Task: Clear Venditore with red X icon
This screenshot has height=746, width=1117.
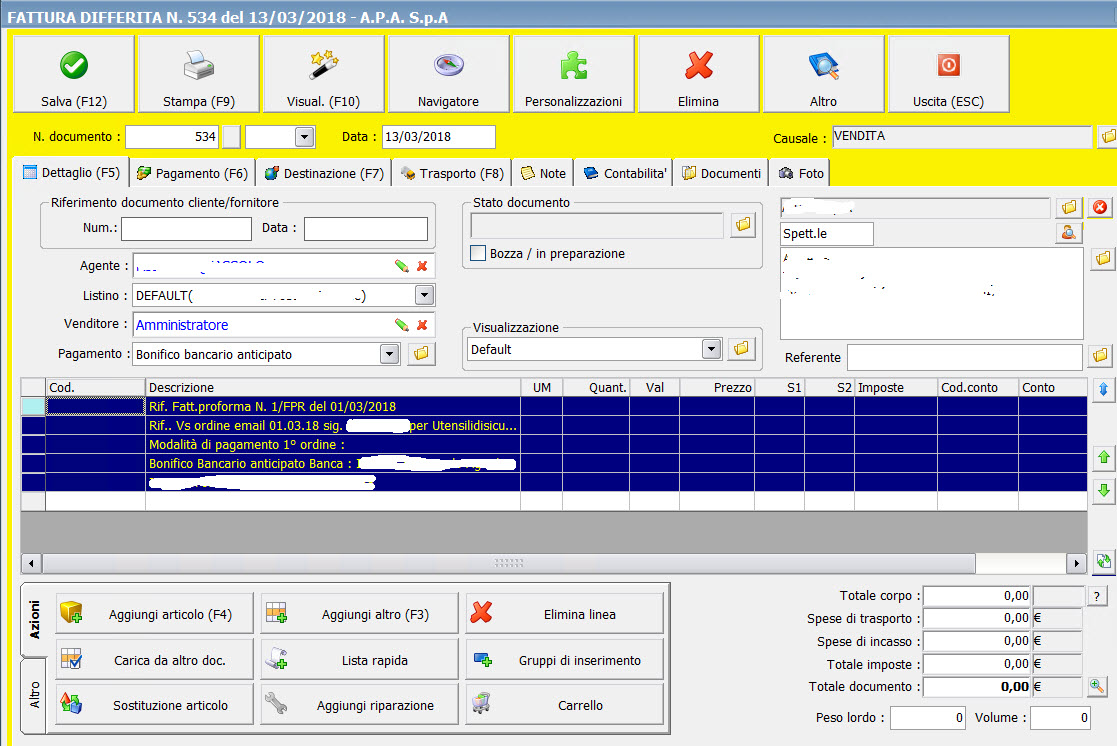Action: click(422, 325)
